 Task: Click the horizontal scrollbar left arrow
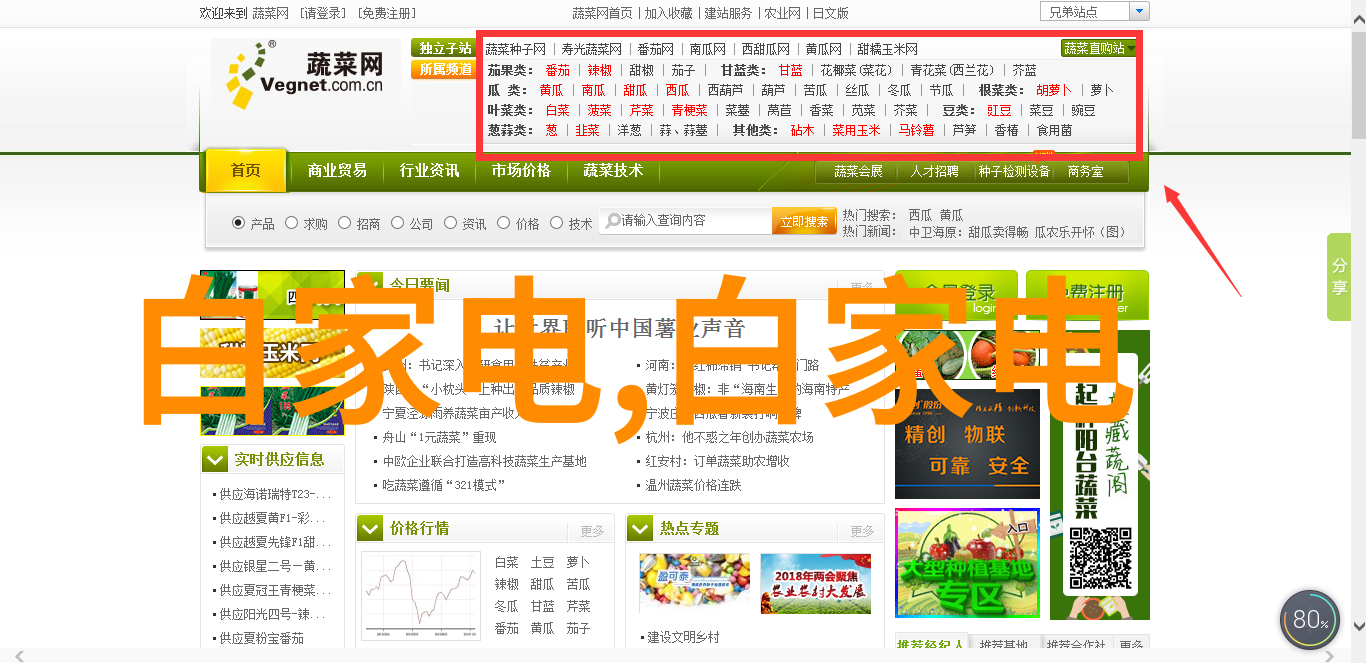point(17,655)
